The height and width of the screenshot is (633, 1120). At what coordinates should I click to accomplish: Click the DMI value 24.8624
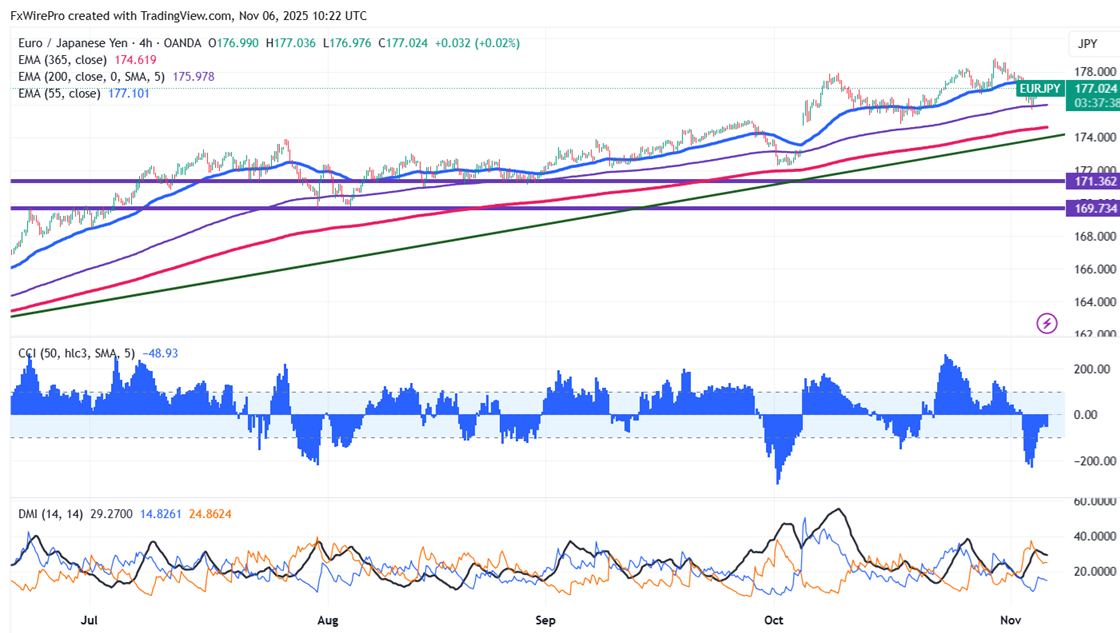[210, 514]
